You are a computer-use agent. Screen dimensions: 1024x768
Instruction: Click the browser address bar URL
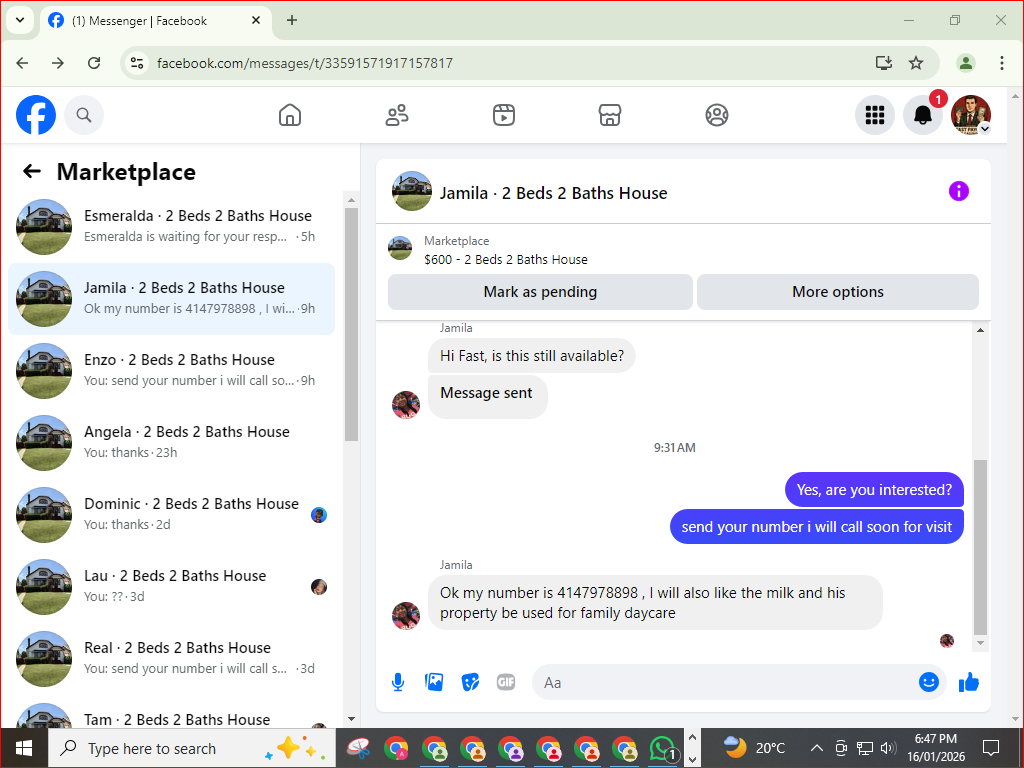point(304,63)
